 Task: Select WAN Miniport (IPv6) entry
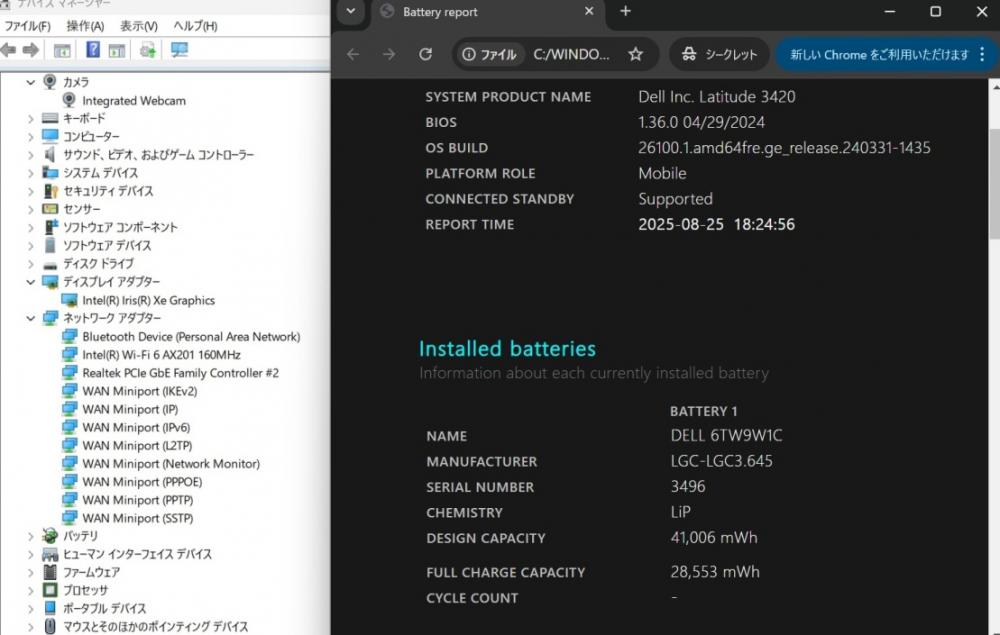point(136,427)
